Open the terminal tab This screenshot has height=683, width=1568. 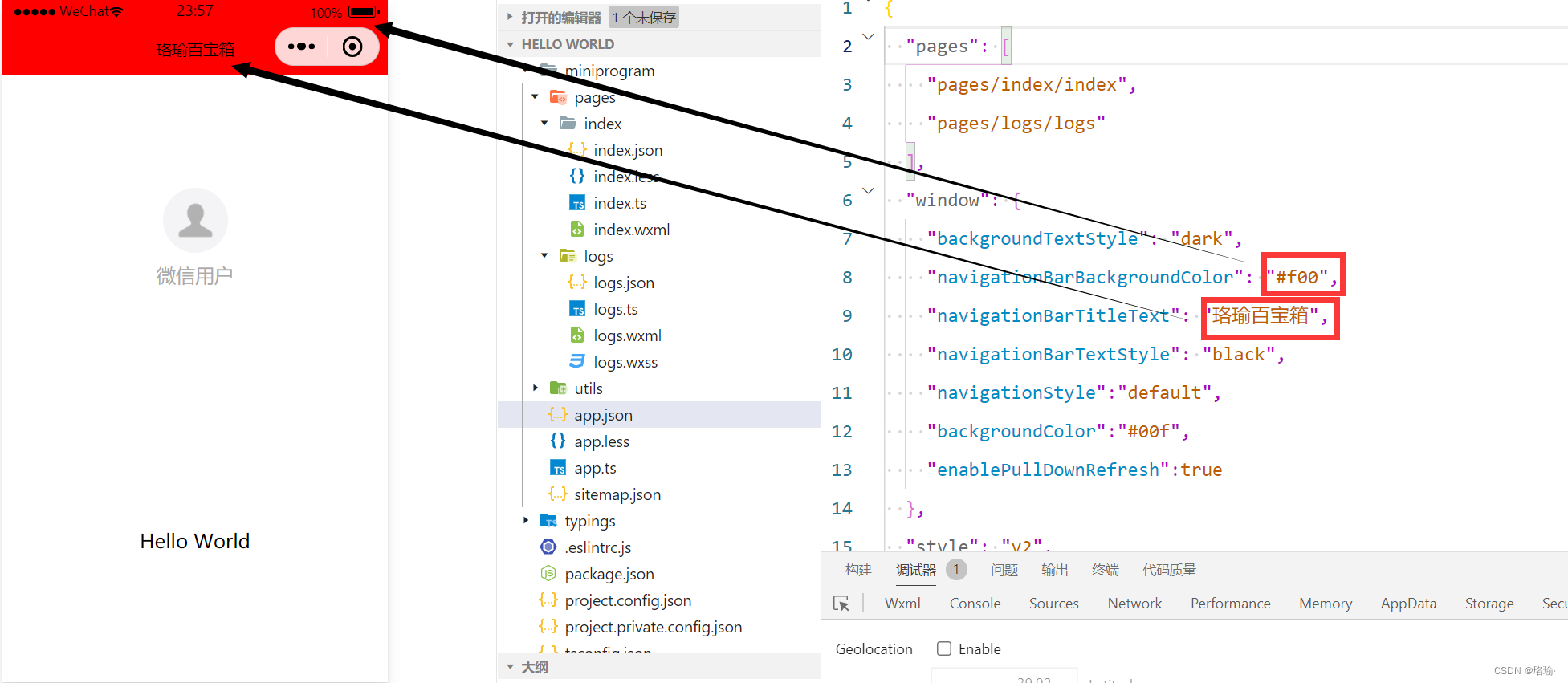coord(1106,570)
